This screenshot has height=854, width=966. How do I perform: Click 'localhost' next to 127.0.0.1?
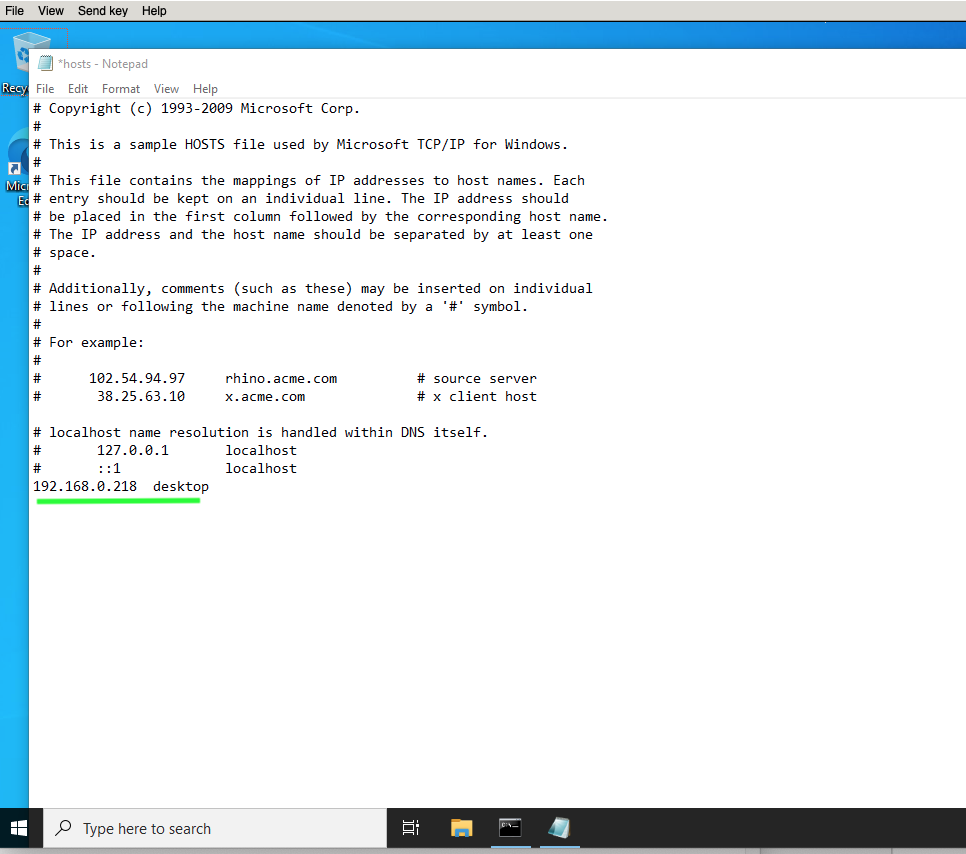coord(261,450)
